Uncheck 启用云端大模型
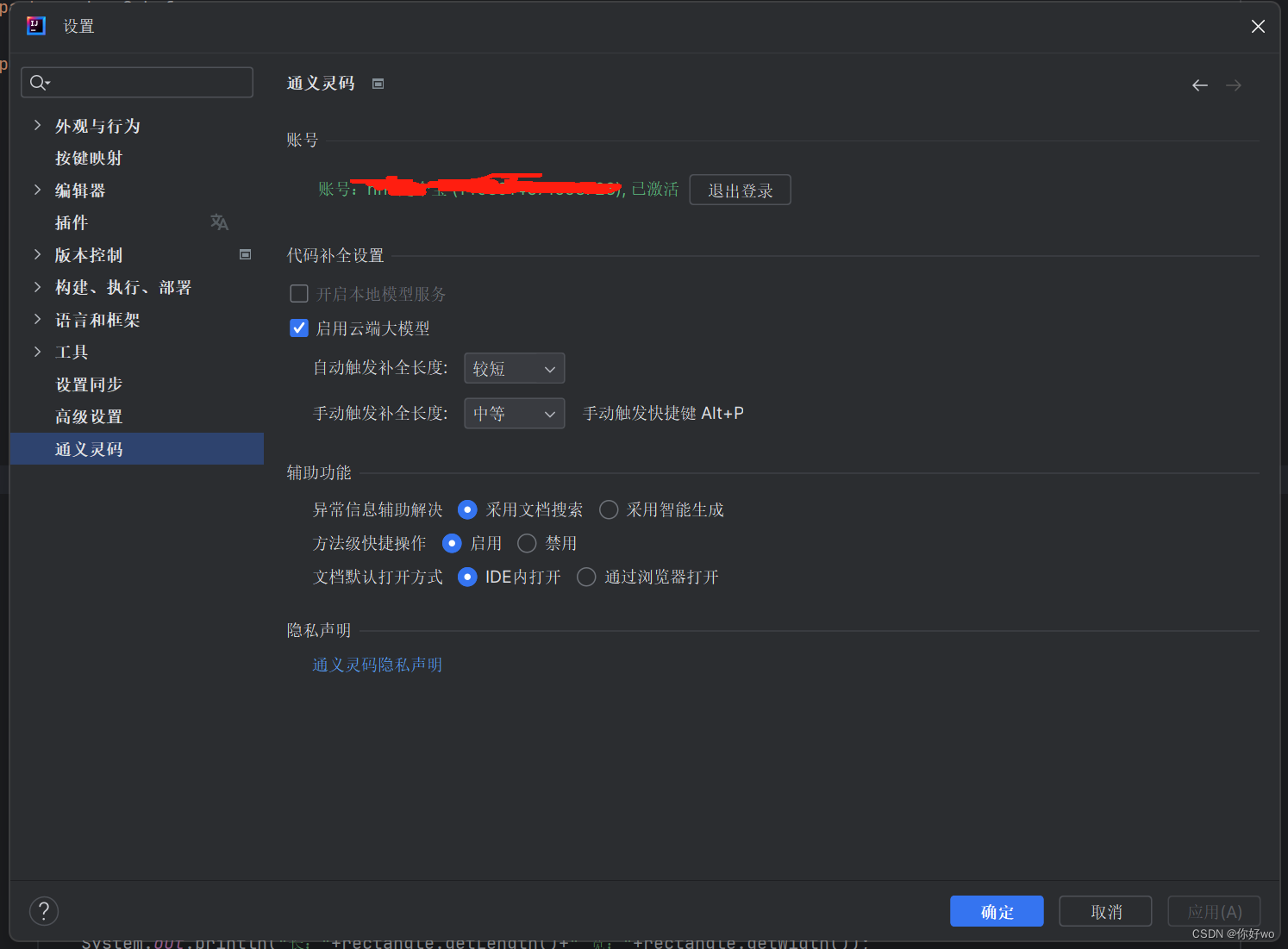Screen dimensions: 1288x949 [x=299, y=328]
